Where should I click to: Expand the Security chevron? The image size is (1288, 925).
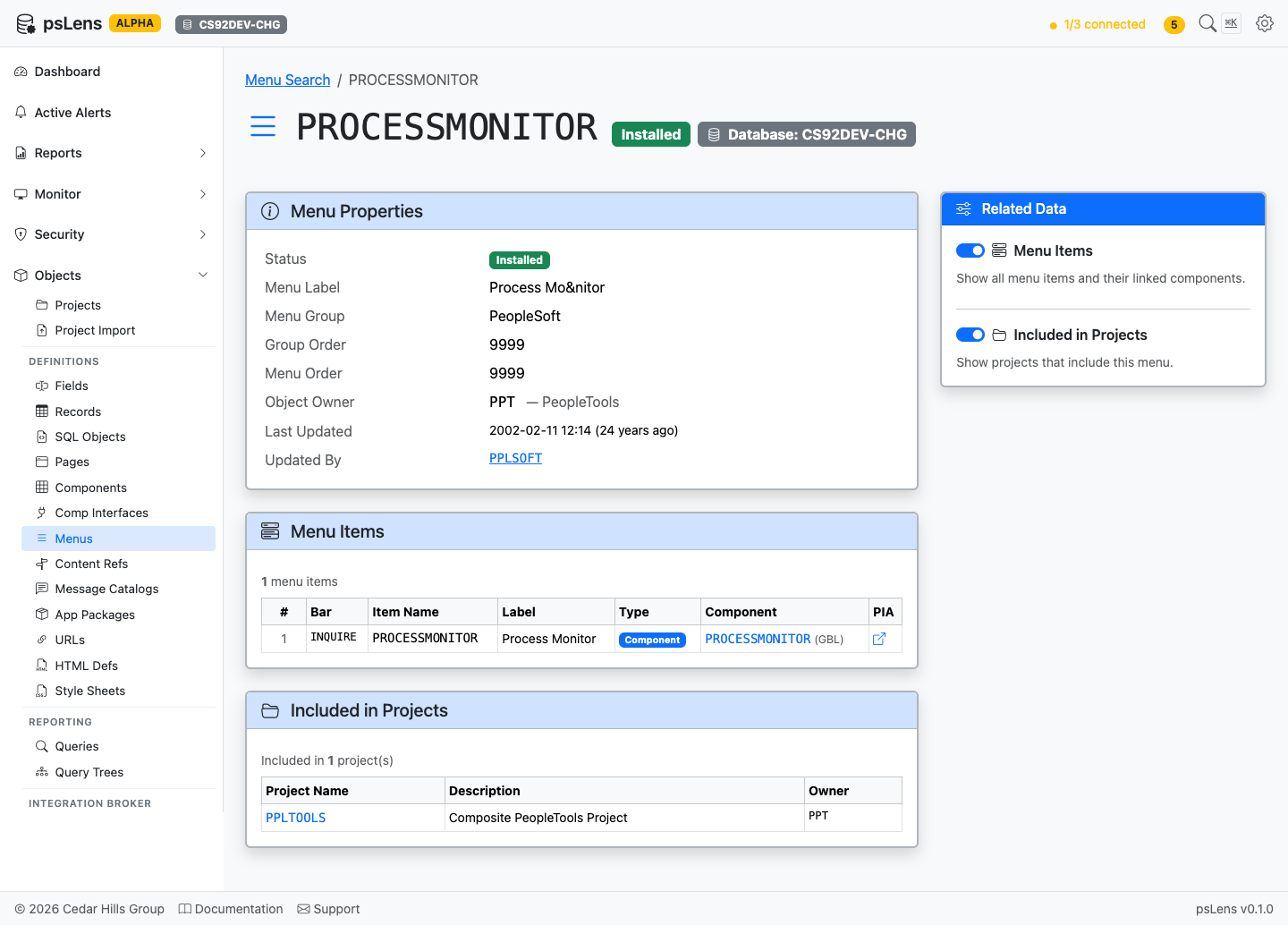(203, 234)
